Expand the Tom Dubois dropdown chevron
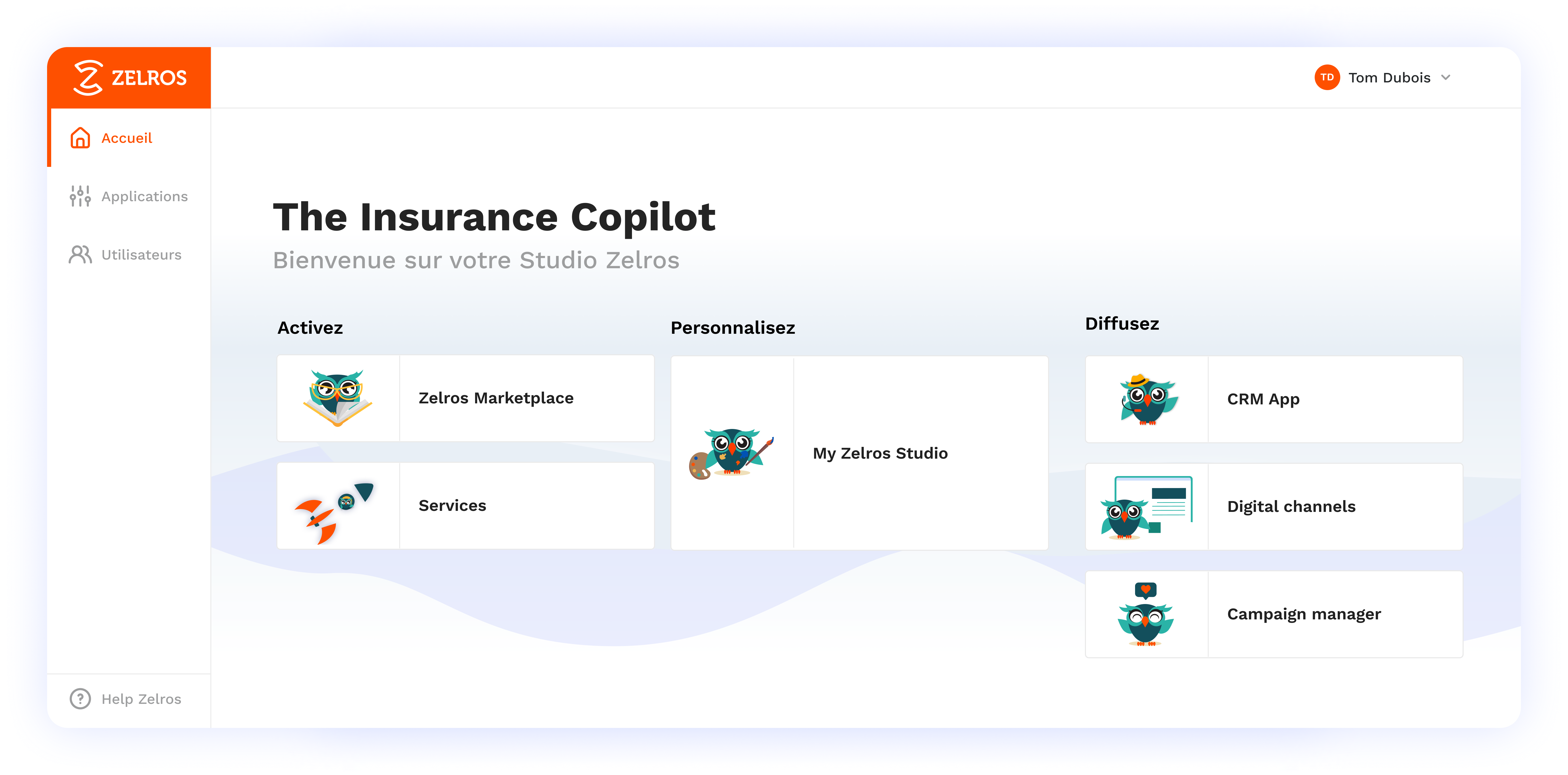This screenshot has height=775, width=1568. [1446, 77]
